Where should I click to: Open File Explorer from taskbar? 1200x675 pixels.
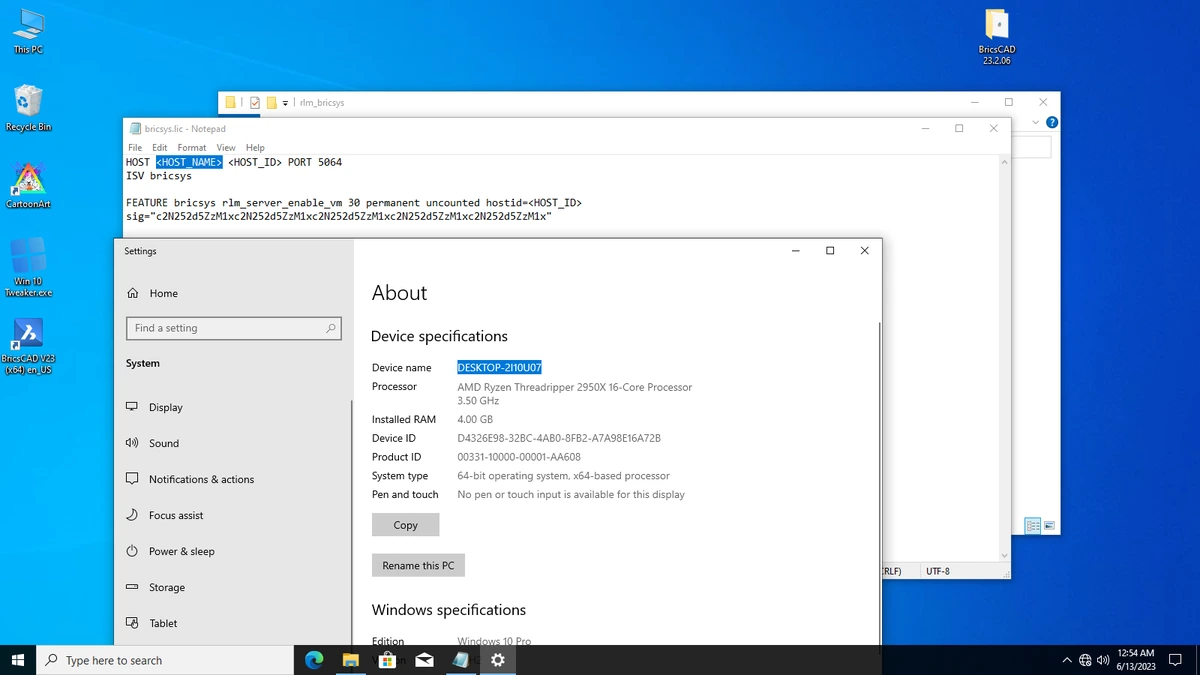coord(351,660)
